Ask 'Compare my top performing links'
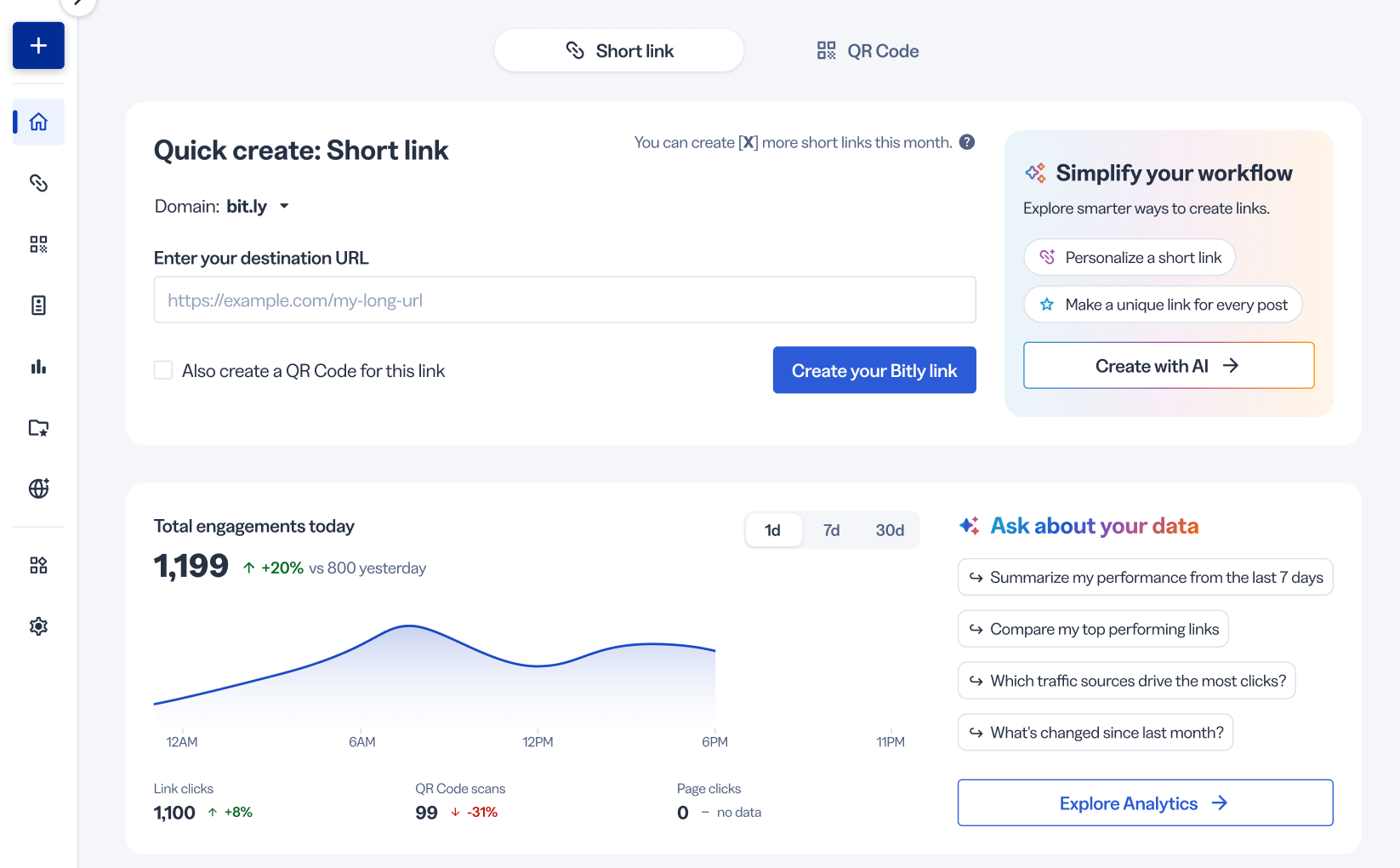 click(x=1093, y=629)
